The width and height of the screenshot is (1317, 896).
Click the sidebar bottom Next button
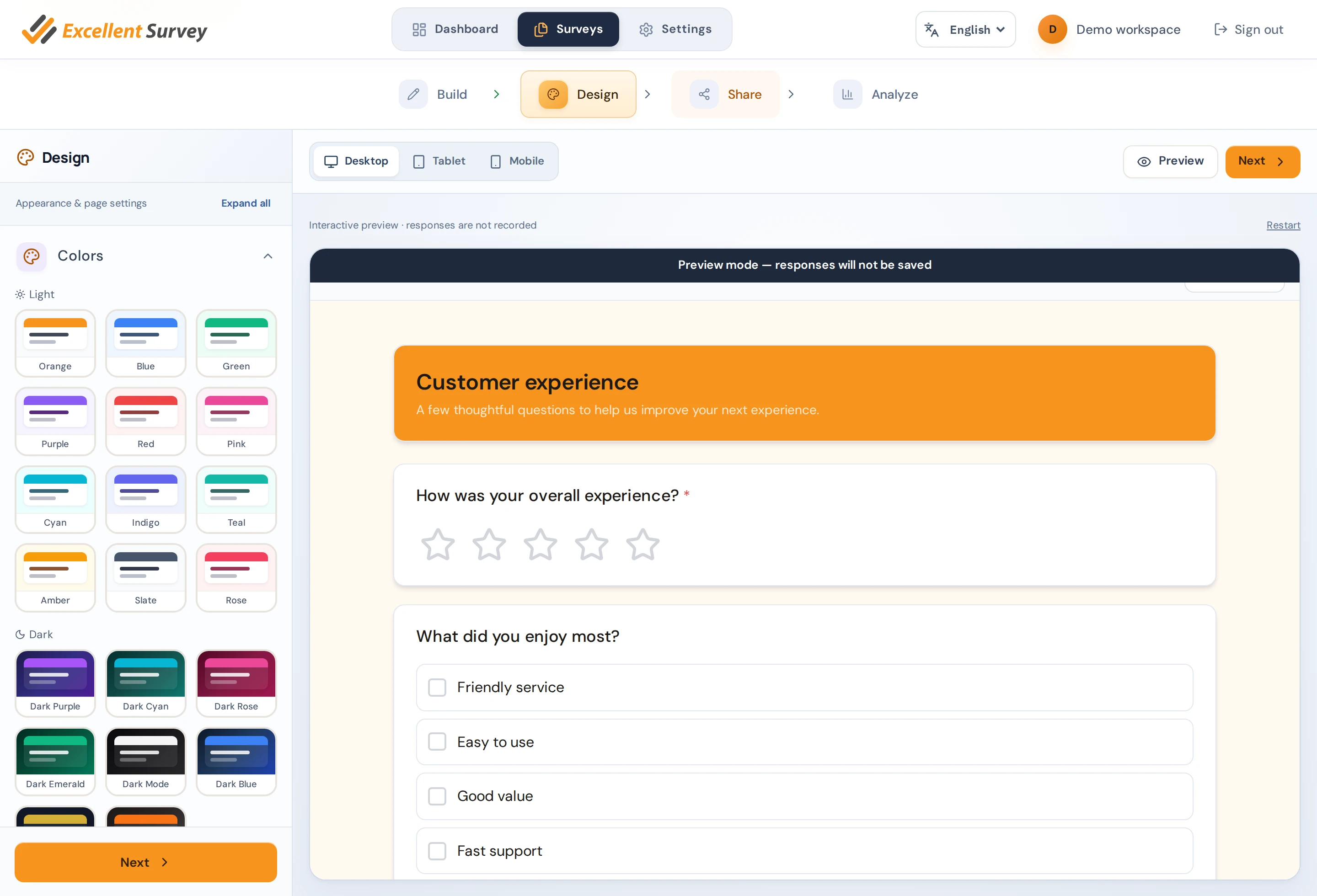tap(145, 862)
